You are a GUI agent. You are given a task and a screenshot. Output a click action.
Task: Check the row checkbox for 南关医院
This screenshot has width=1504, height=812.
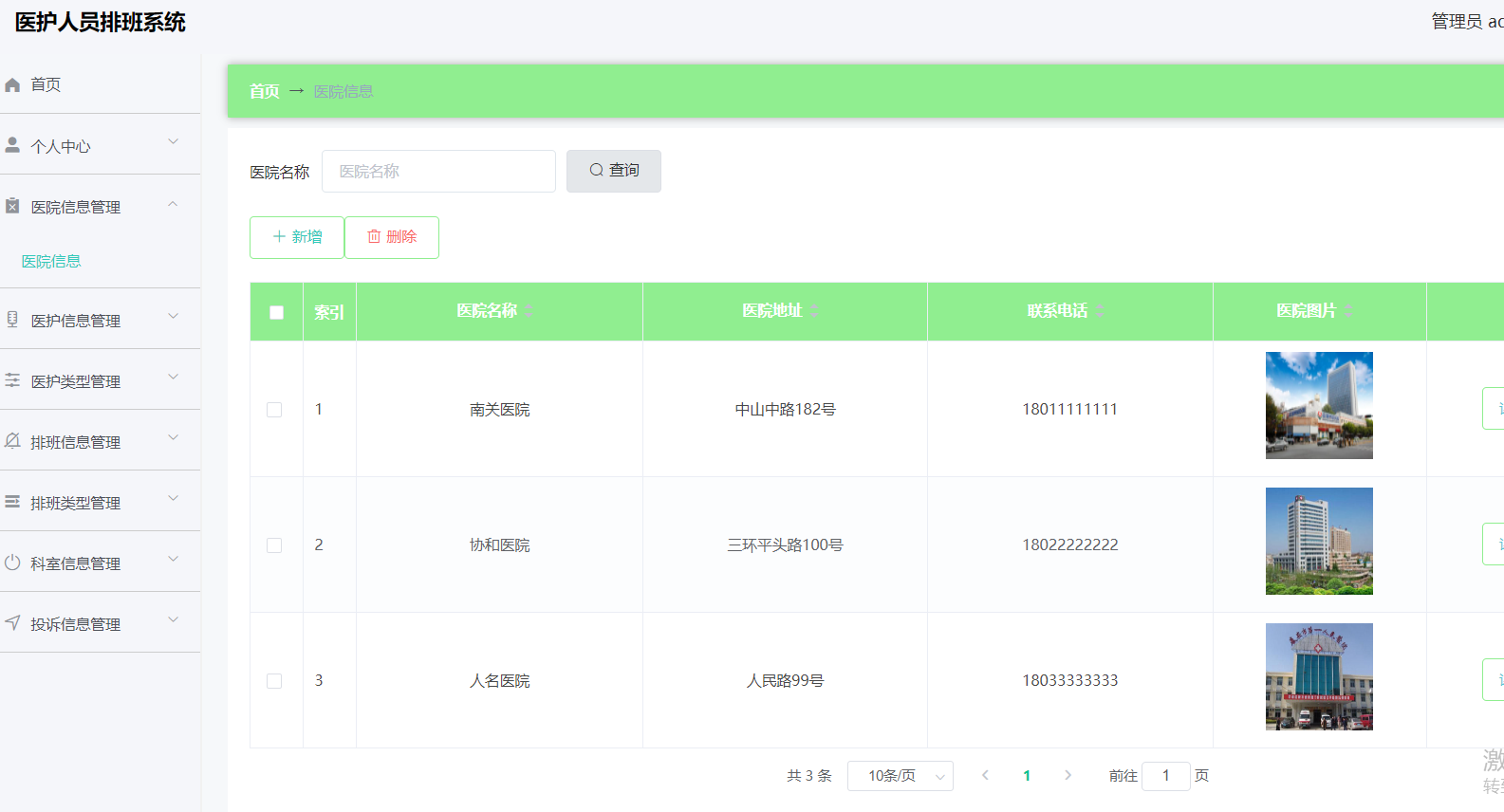point(274,410)
